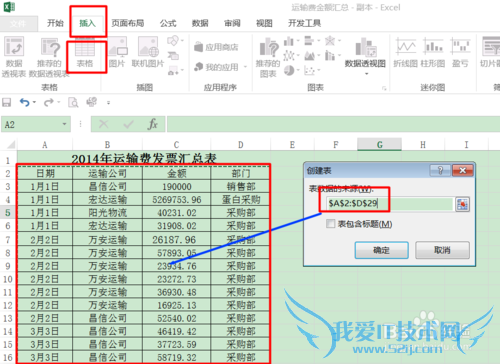Insert a Line sparkline
The width and height of the screenshot is (500, 364).
coord(405,53)
